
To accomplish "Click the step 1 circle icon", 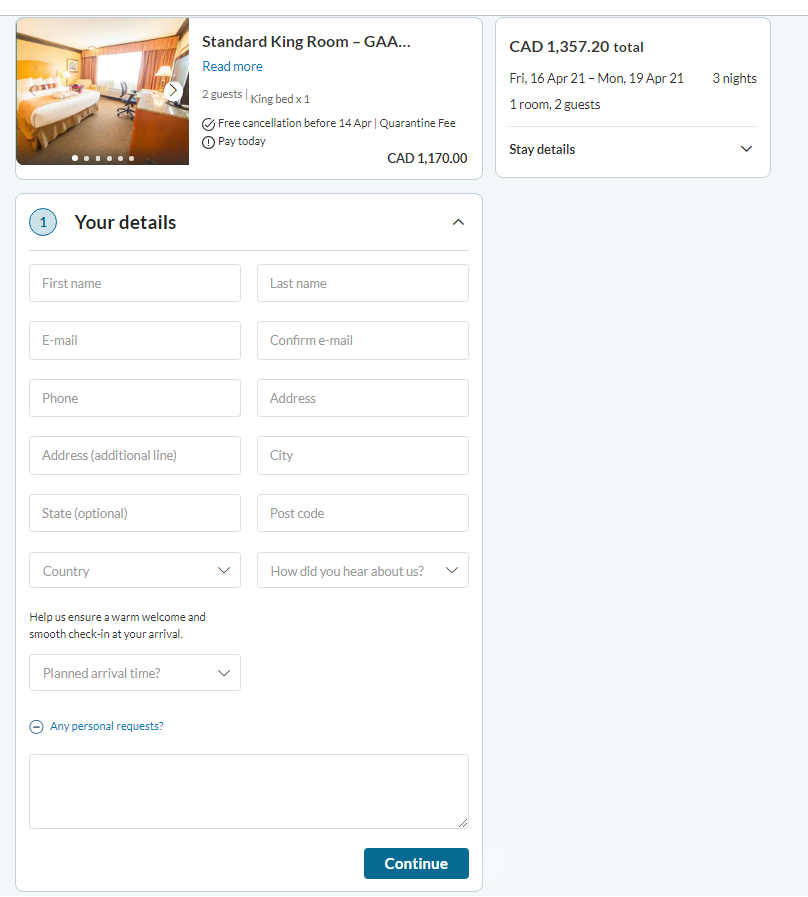I will 43,222.
